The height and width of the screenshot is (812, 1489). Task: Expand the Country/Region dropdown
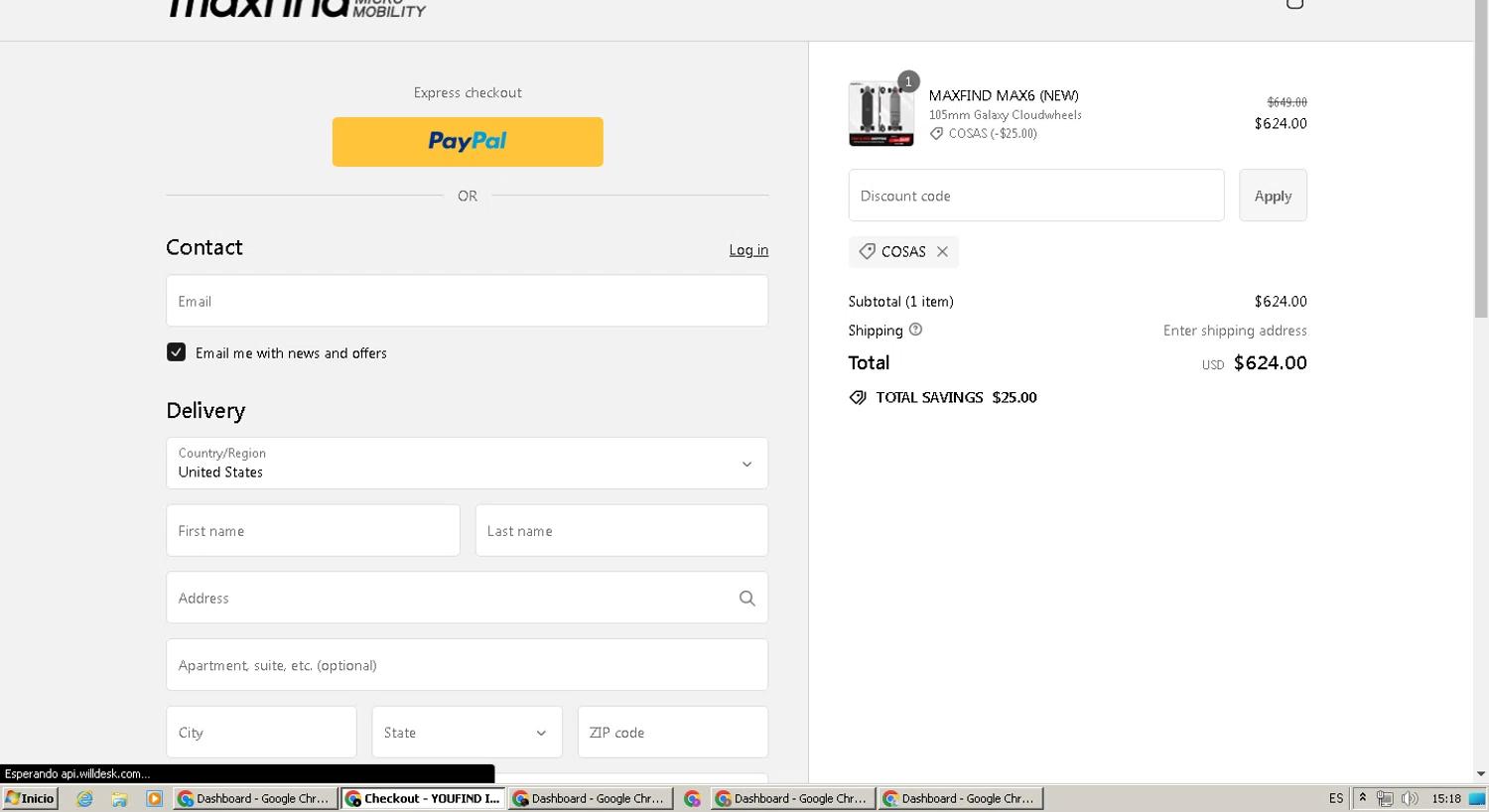[467, 464]
